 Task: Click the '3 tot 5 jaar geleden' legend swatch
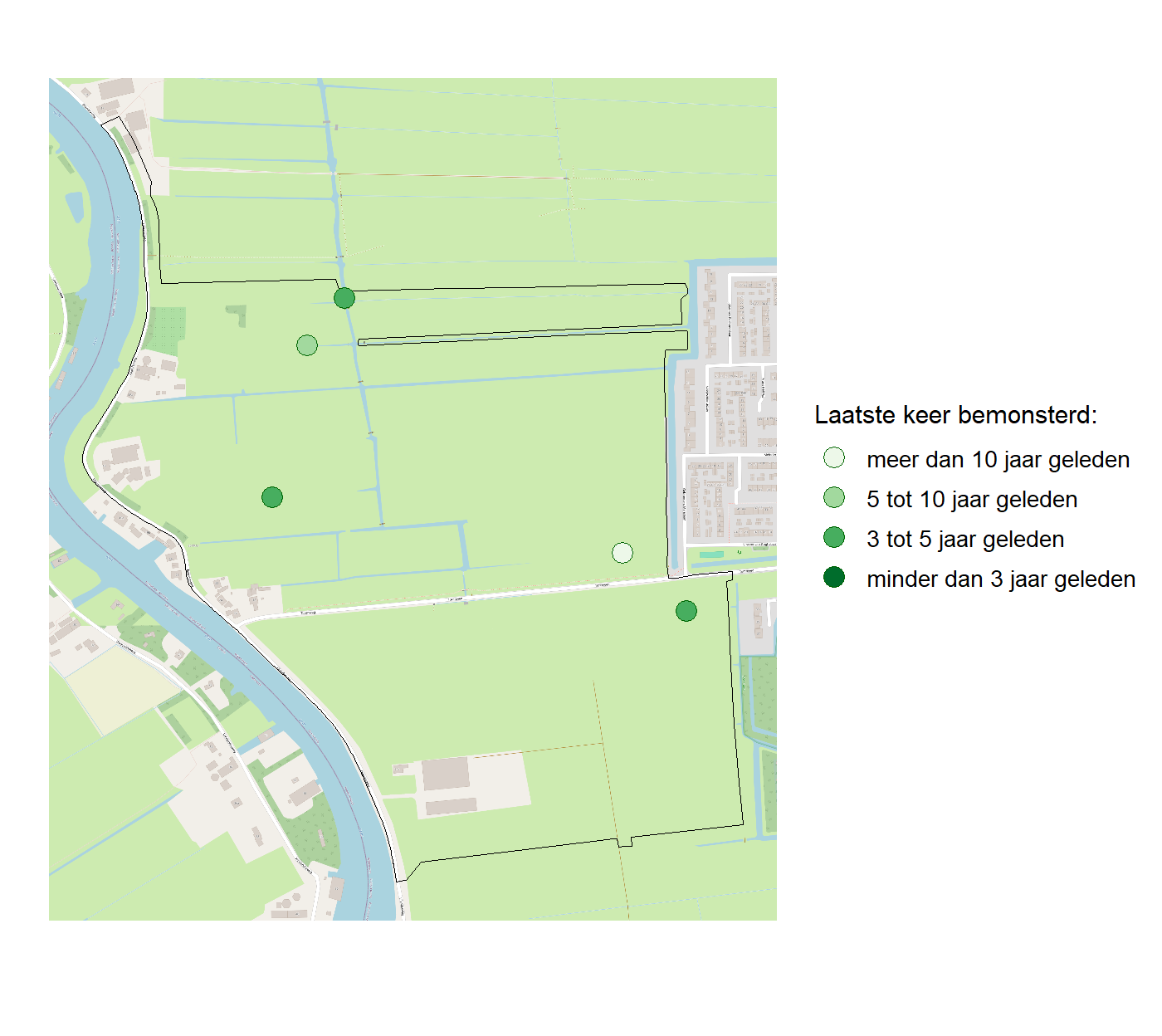click(834, 537)
